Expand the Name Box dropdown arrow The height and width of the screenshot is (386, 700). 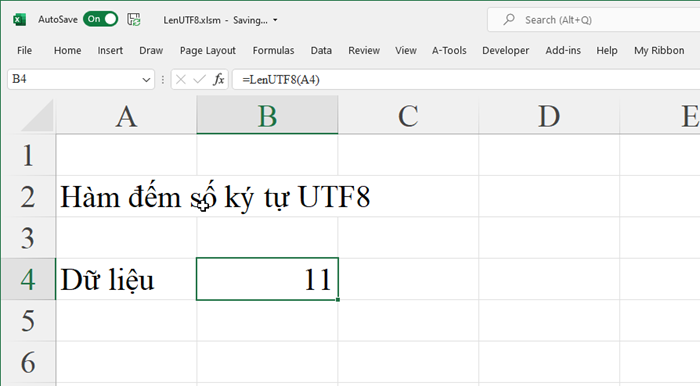click(146, 80)
